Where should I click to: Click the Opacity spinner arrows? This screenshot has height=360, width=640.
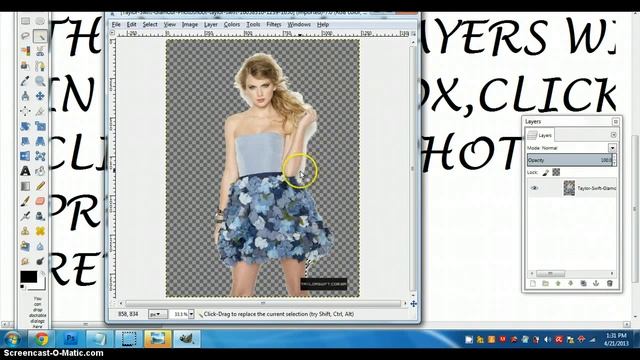click(x=614, y=160)
